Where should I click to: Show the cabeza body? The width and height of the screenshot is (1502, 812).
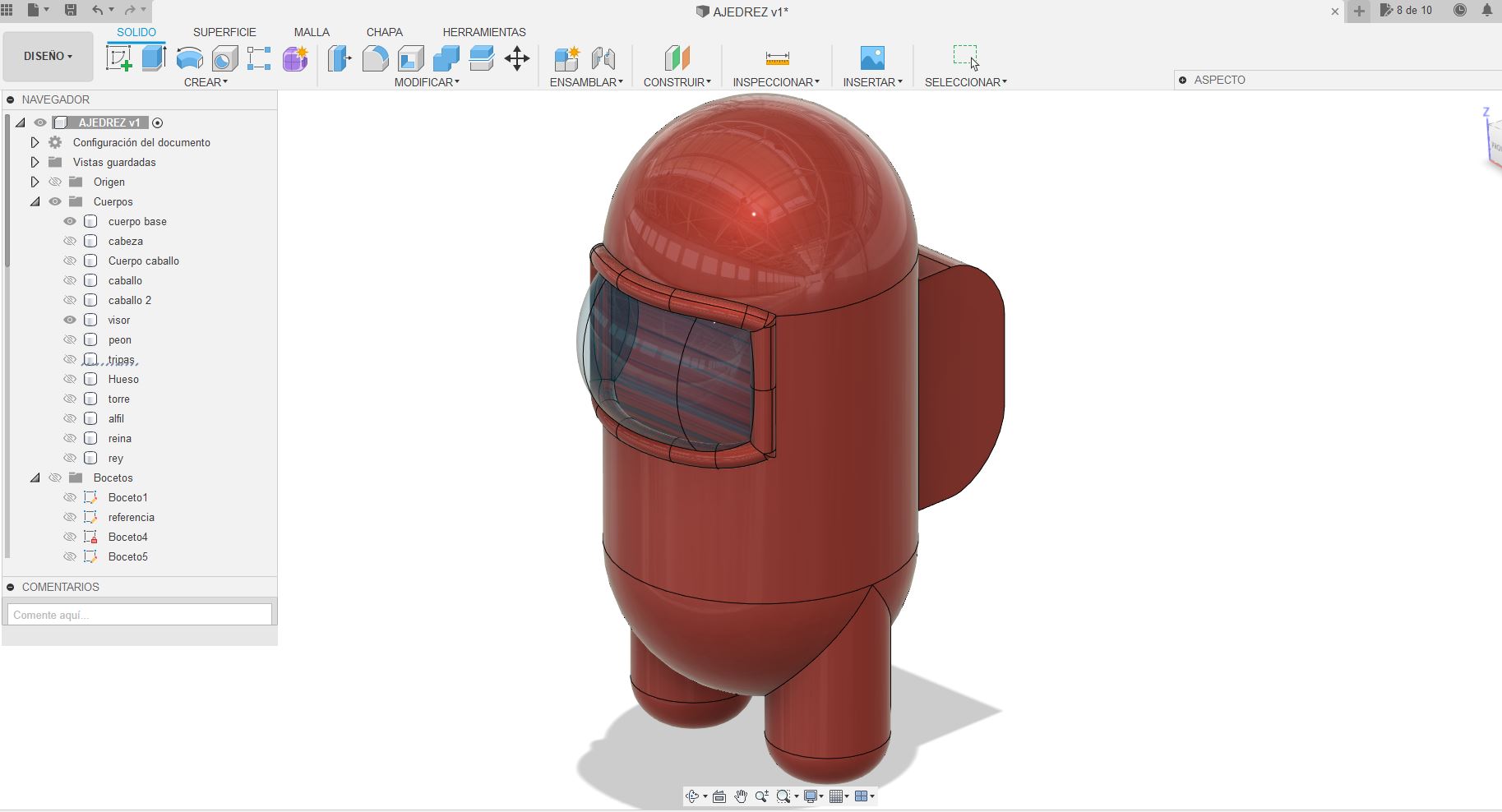coord(70,241)
